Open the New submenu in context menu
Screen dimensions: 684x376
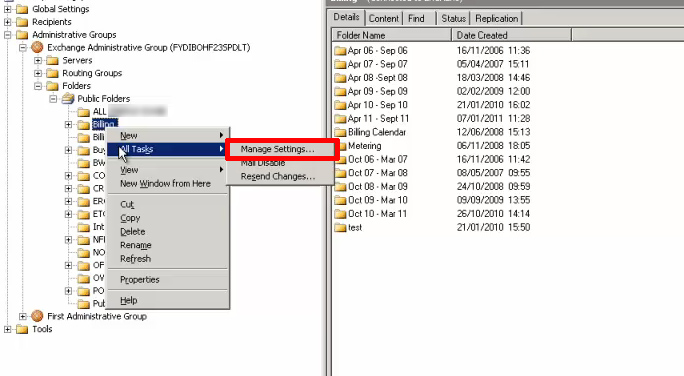(168, 136)
